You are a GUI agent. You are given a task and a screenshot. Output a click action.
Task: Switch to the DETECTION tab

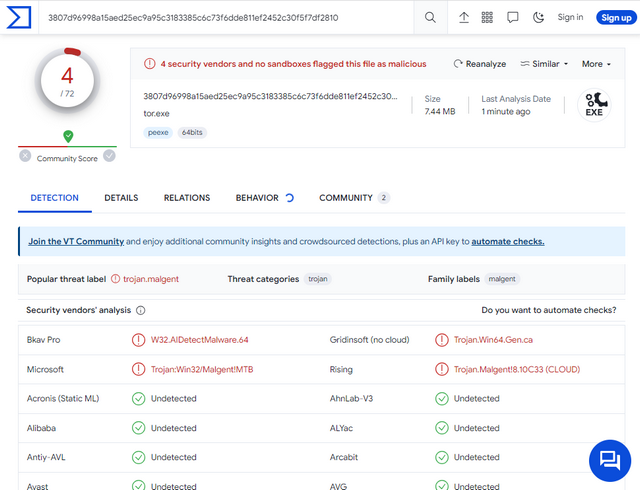tap(55, 198)
